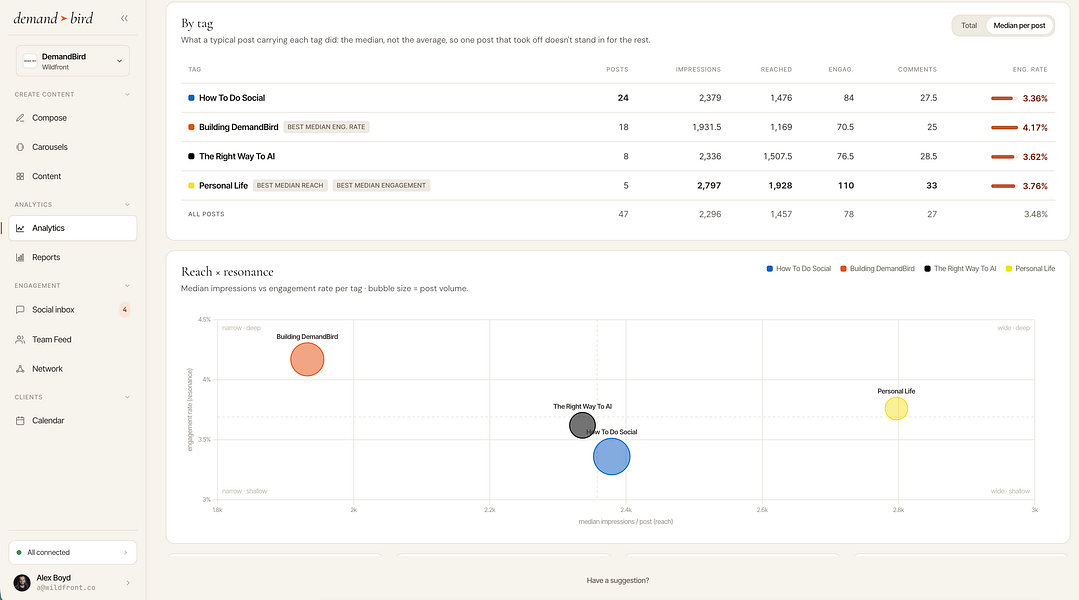Open the How To Do Social tag row

(x=617, y=98)
